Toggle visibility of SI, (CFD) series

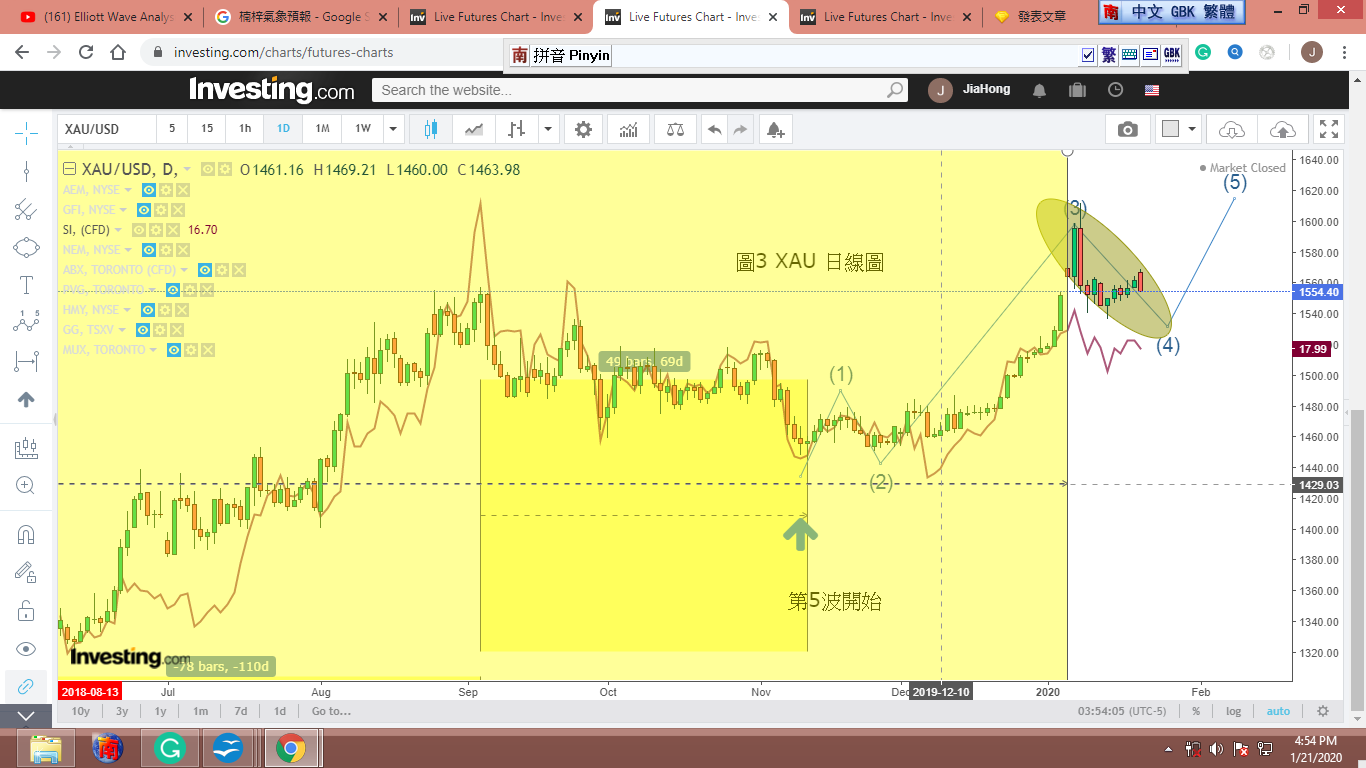coord(139,230)
